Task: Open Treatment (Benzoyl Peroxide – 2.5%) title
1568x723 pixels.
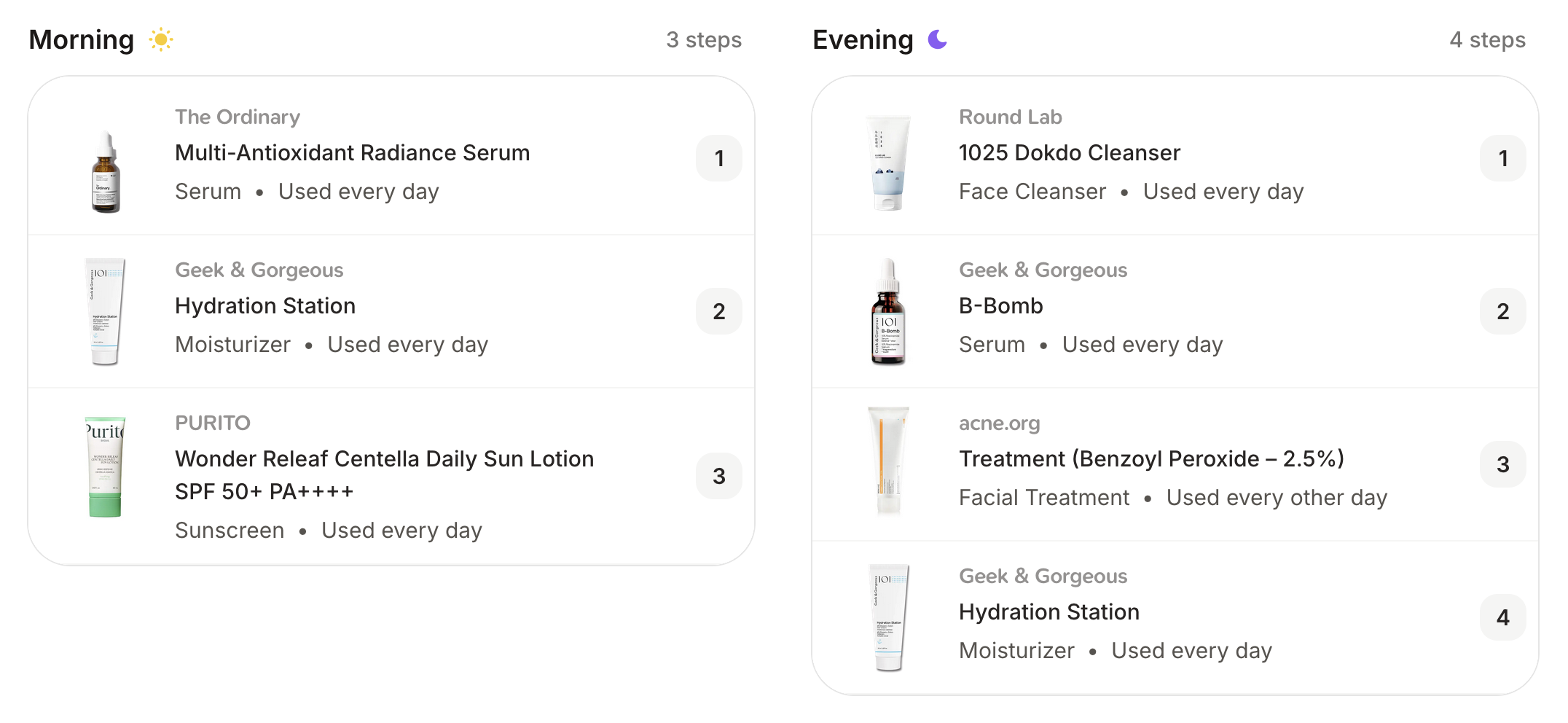Action: [1151, 459]
